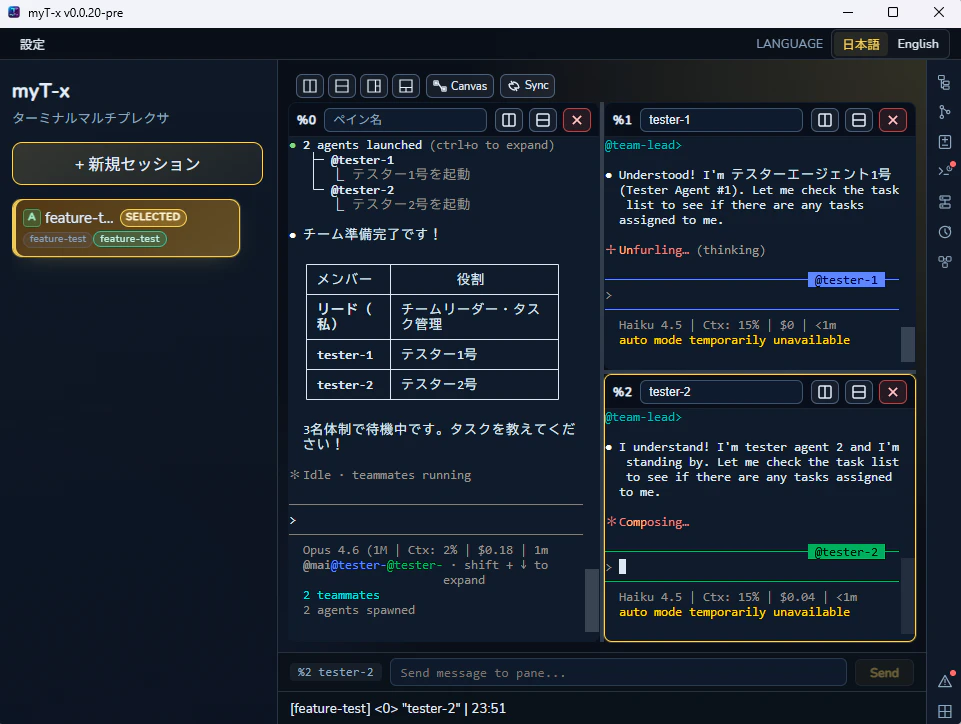Click the green @tester-2 prompt label

click(x=846, y=552)
